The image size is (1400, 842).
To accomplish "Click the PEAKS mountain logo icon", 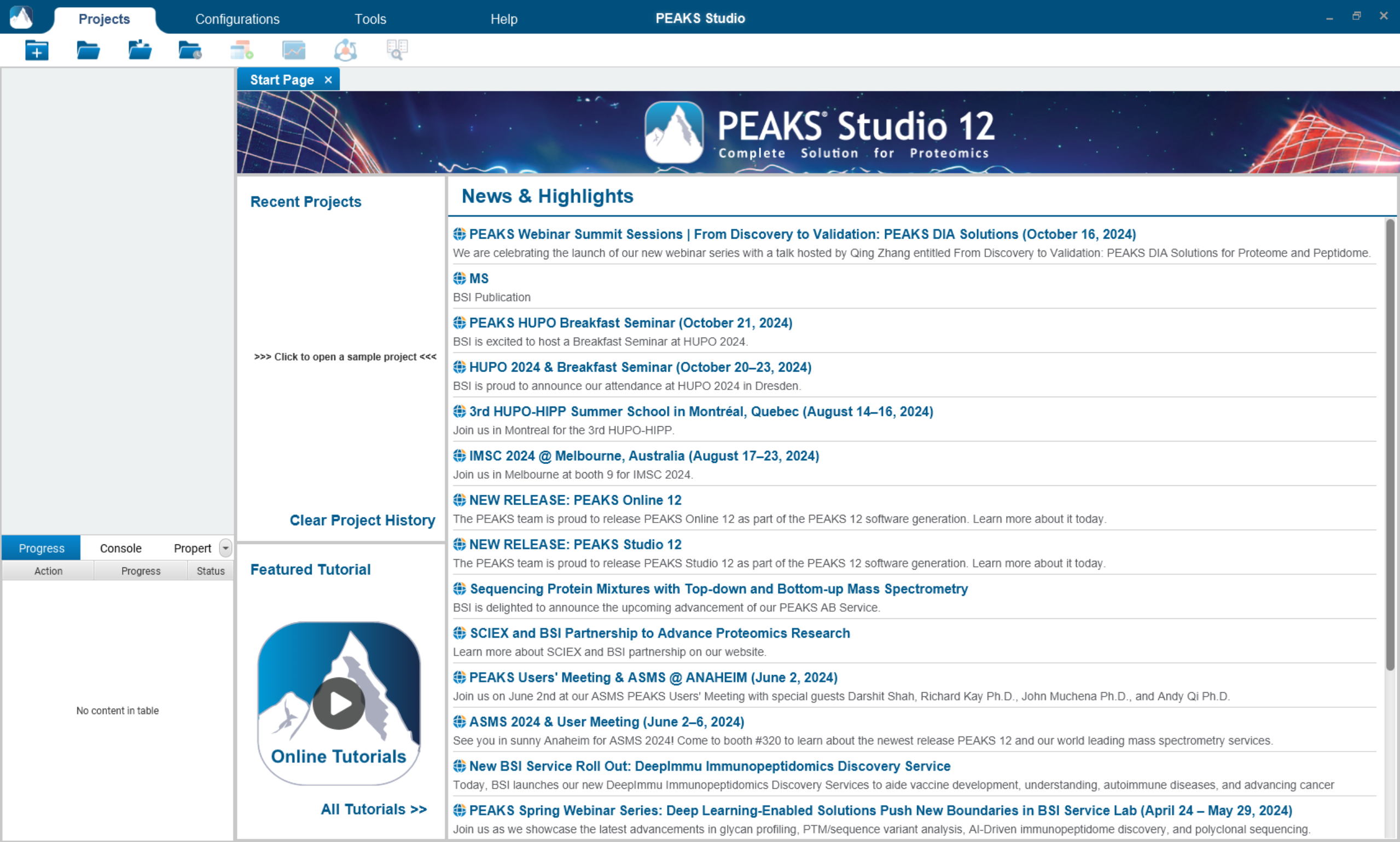I will (x=21, y=17).
